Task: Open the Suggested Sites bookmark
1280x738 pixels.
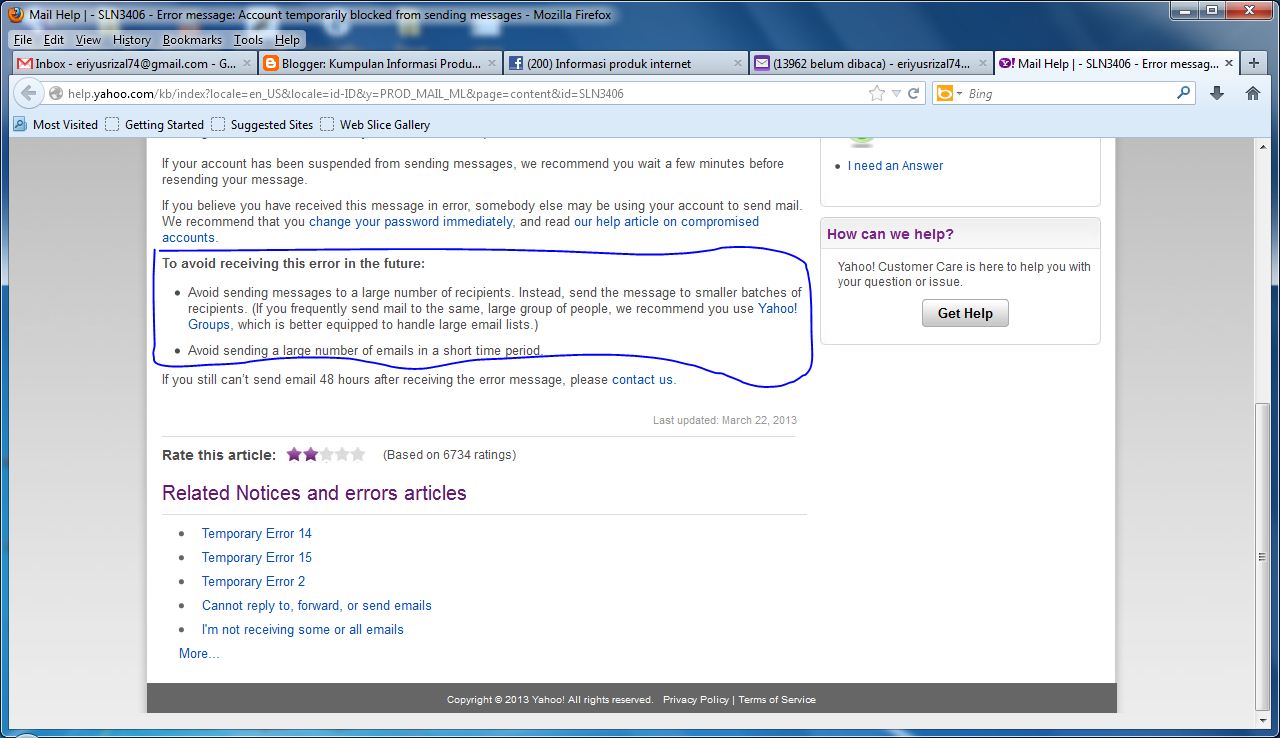Action: coord(262,125)
